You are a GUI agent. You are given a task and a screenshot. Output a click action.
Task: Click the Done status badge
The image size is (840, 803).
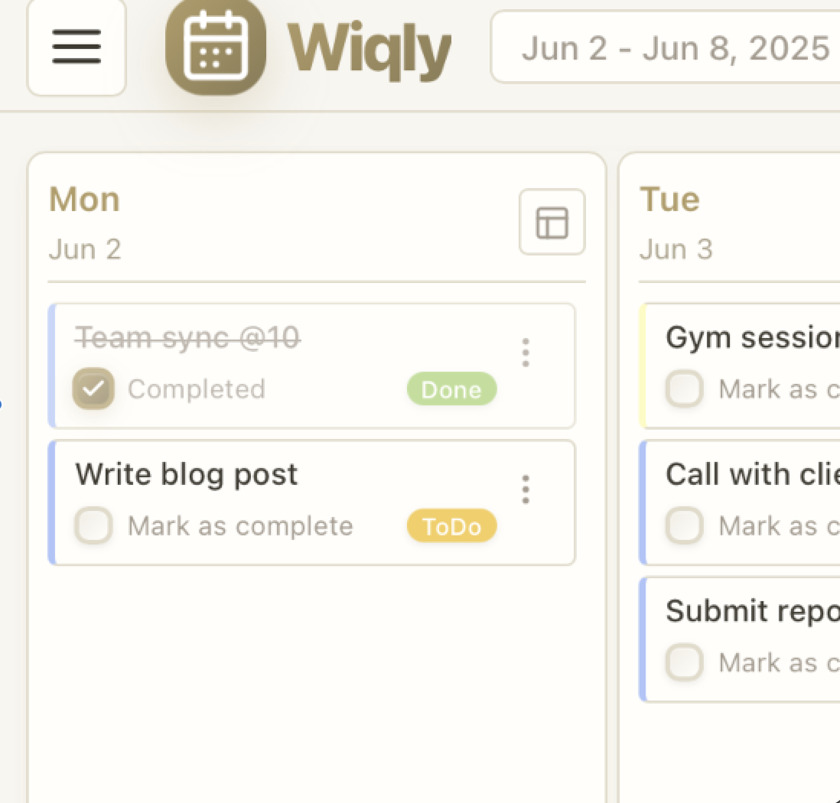[x=451, y=389]
